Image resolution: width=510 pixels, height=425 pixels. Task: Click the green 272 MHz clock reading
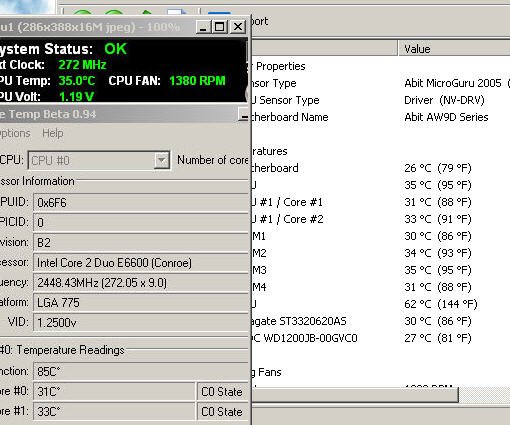pos(82,65)
